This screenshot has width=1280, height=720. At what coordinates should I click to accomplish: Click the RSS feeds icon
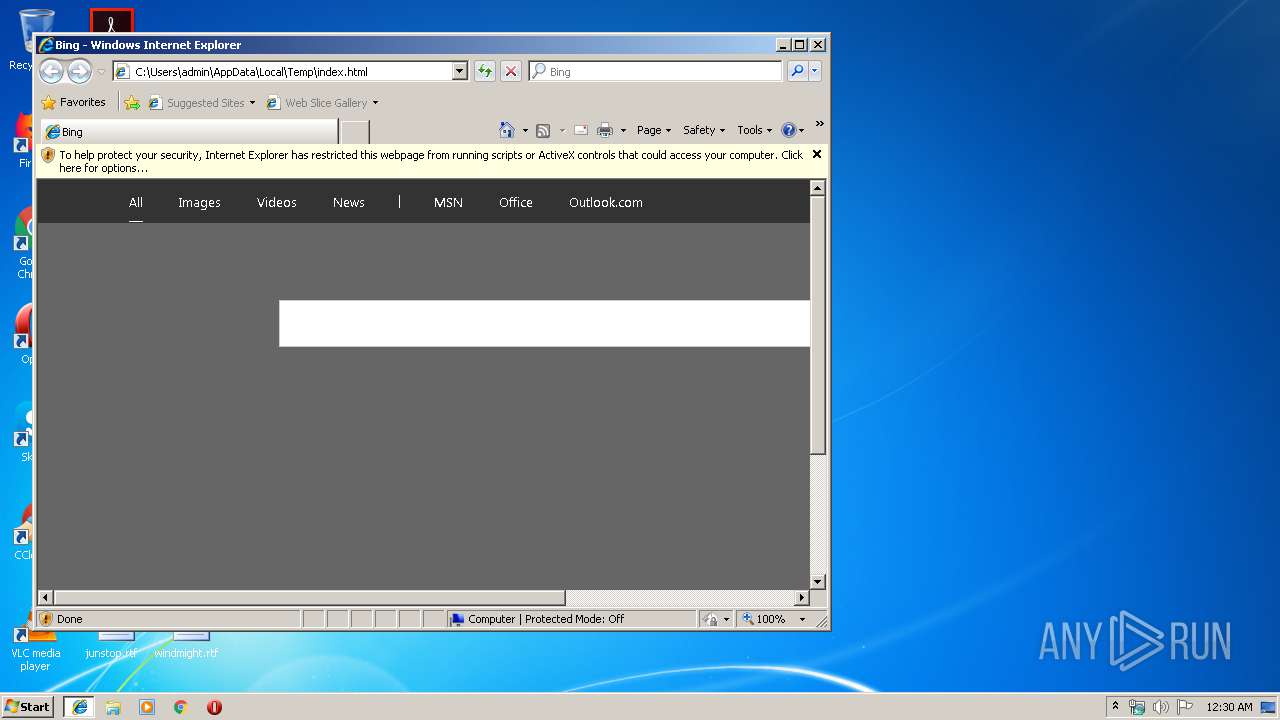[543, 130]
